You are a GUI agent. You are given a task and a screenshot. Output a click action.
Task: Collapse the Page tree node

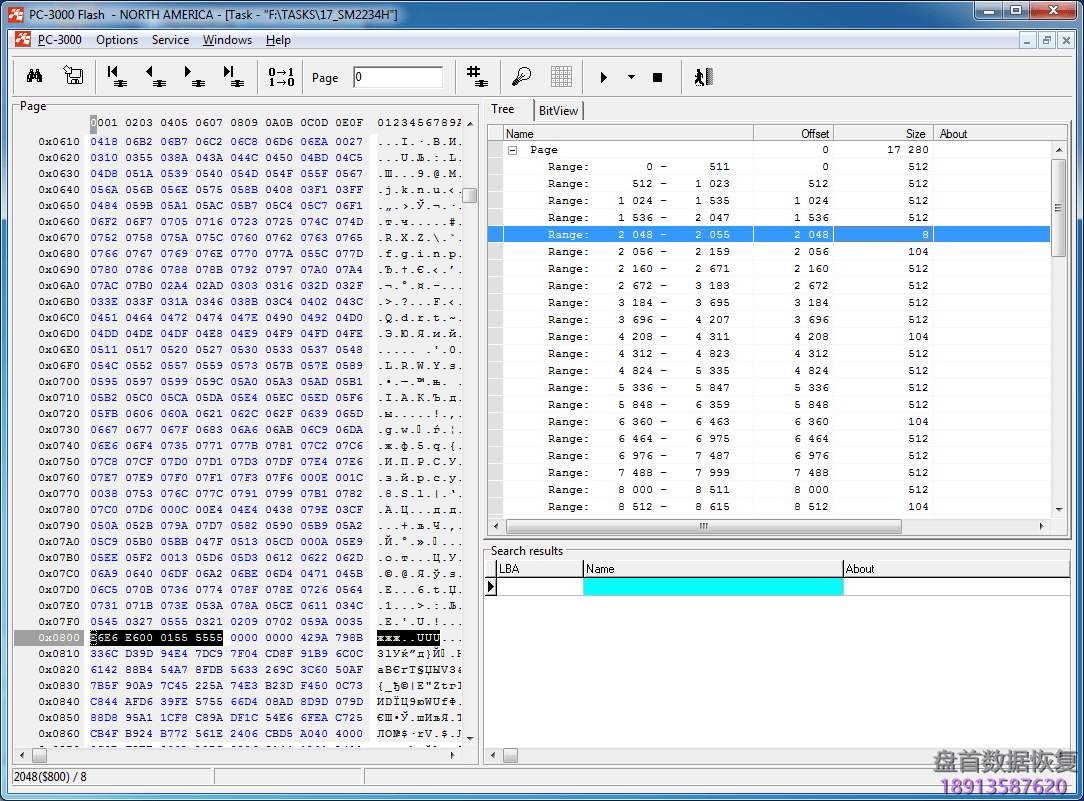click(513, 150)
